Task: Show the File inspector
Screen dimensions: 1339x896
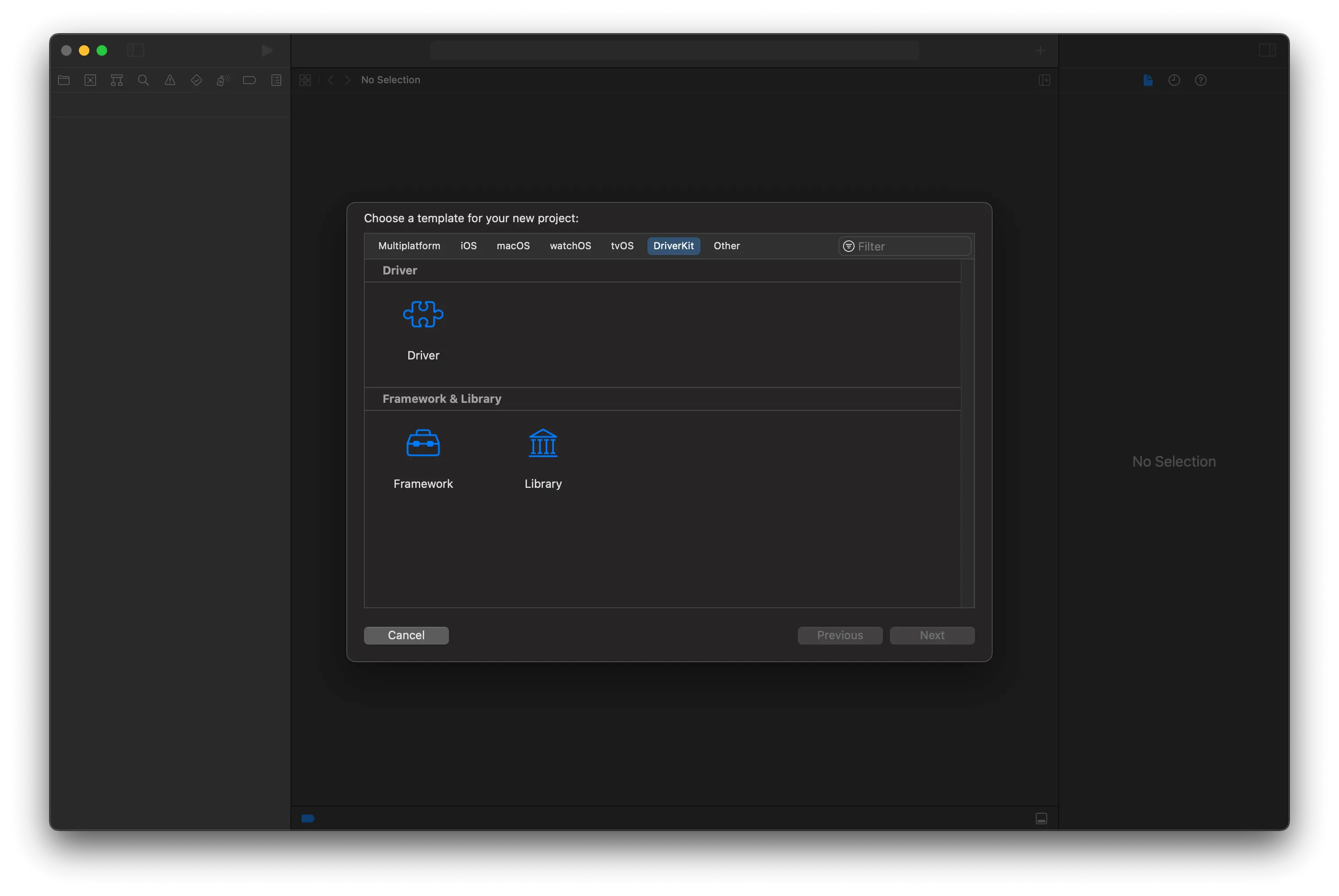Action: (1148, 80)
